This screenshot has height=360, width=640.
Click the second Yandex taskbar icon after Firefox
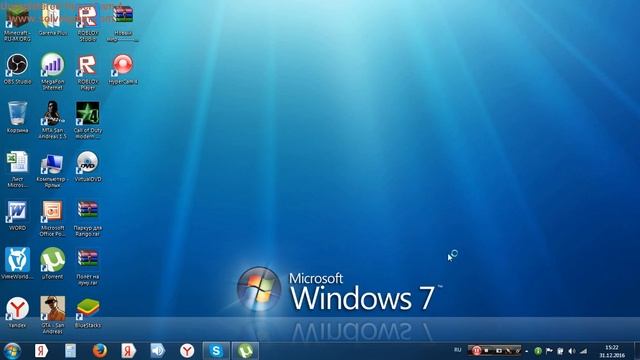point(128,351)
